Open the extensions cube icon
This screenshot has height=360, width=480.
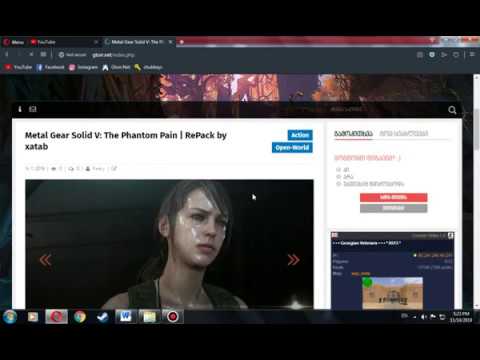(x=456, y=55)
